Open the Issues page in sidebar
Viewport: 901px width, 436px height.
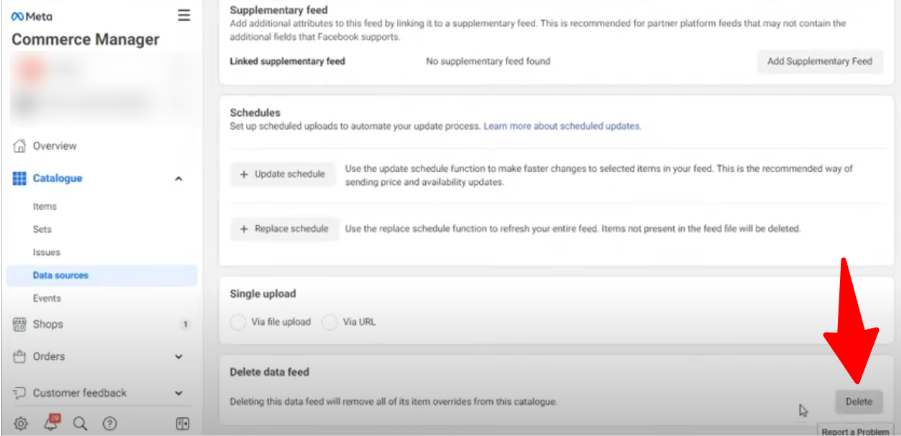pyautogui.click(x=47, y=252)
